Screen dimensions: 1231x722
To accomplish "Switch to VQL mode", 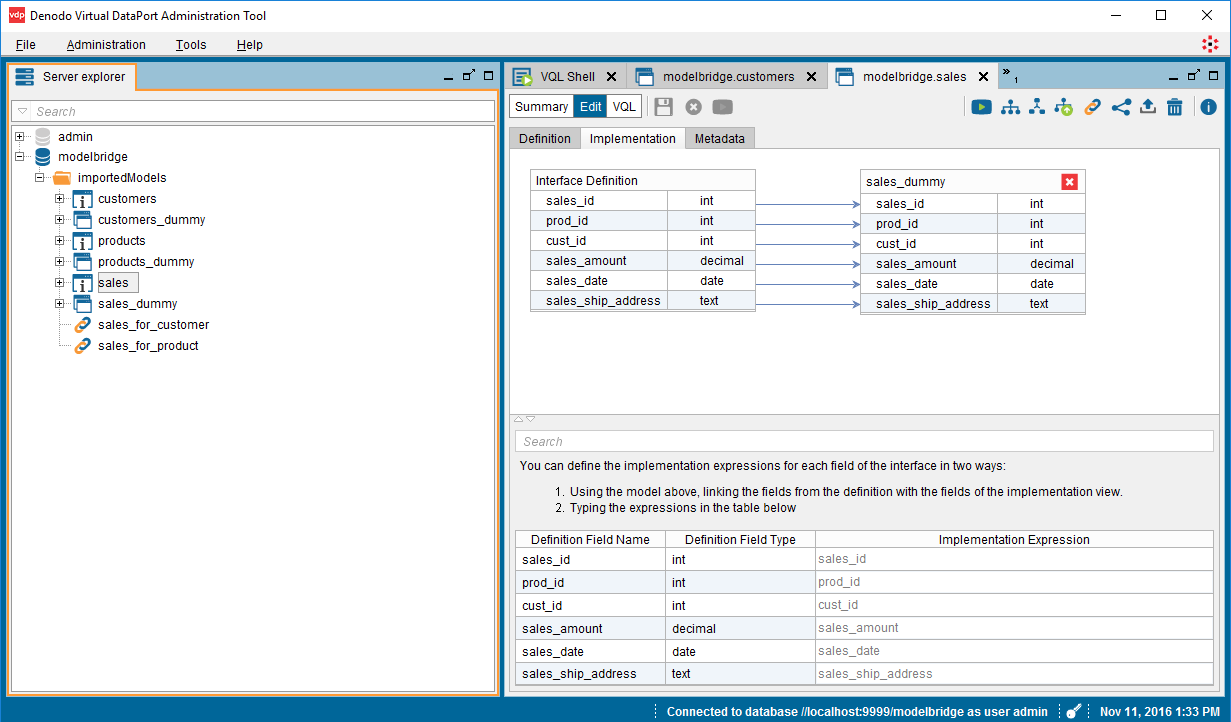I will [x=624, y=107].
